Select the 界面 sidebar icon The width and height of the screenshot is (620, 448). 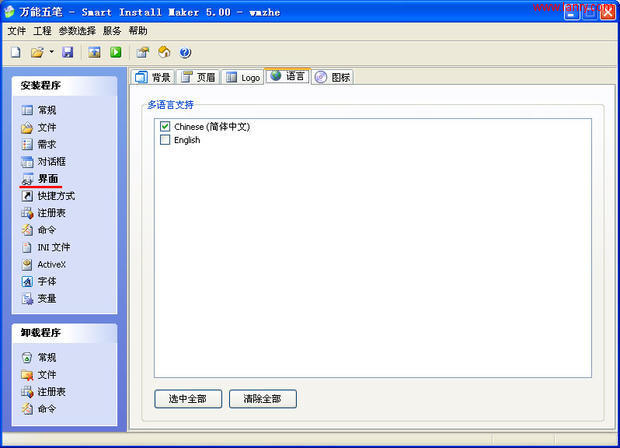(x=27, y=179)
